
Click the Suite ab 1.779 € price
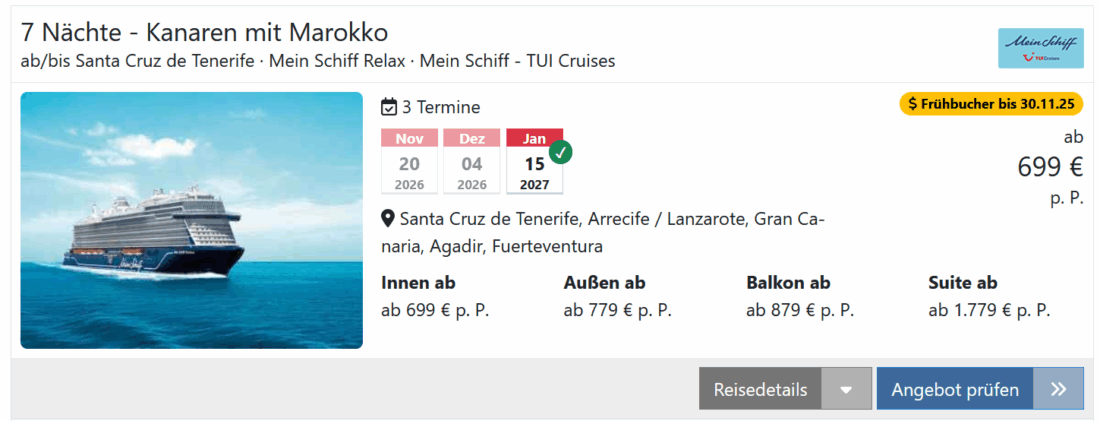[989, 310]
